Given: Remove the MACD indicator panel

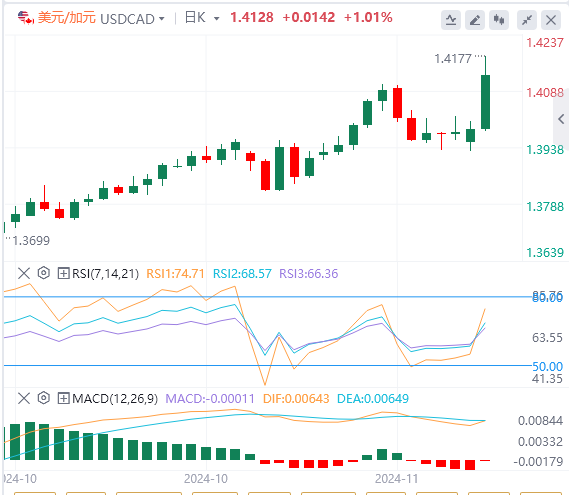Looking at the screenshot, I should 24,398.
